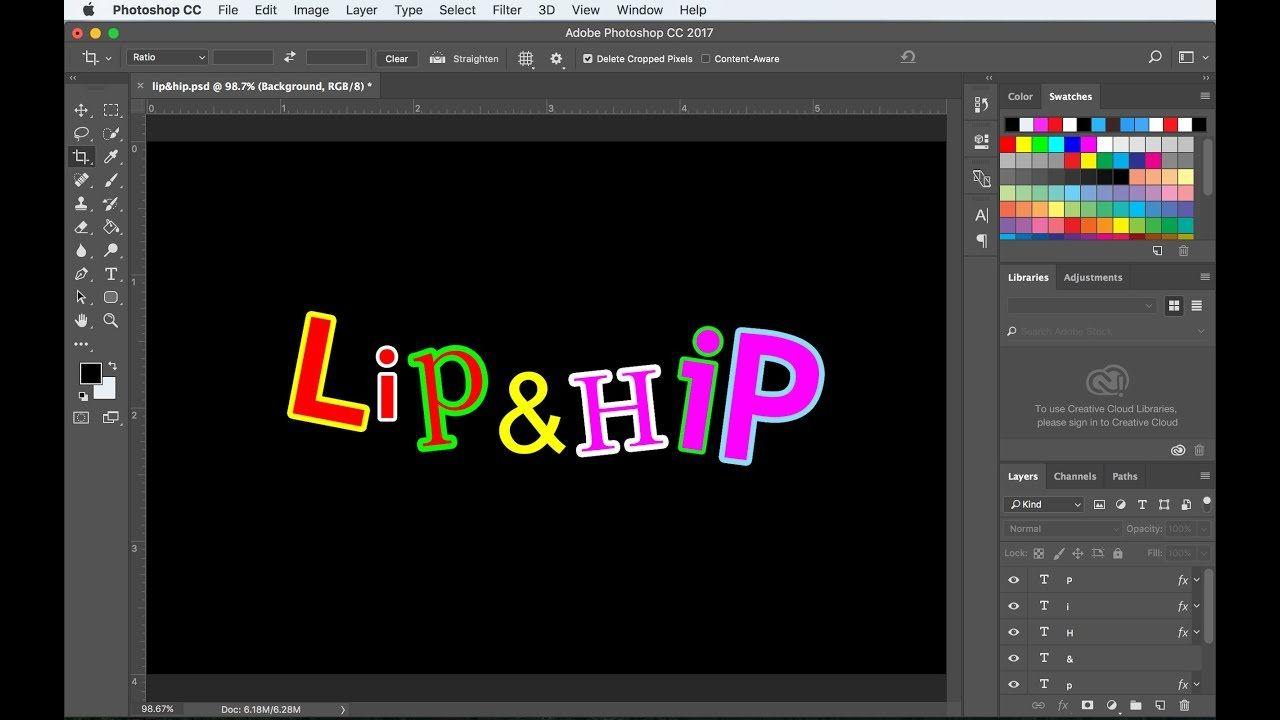Open crop overlay grid options
Screen dimensions: 1280x720
pyautogui.click(x=525, y=59)
